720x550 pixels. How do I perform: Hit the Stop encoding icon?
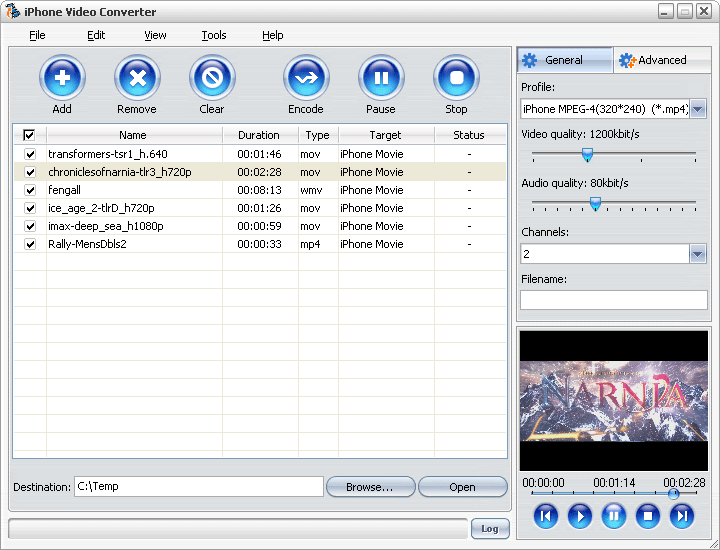(456, 78)
